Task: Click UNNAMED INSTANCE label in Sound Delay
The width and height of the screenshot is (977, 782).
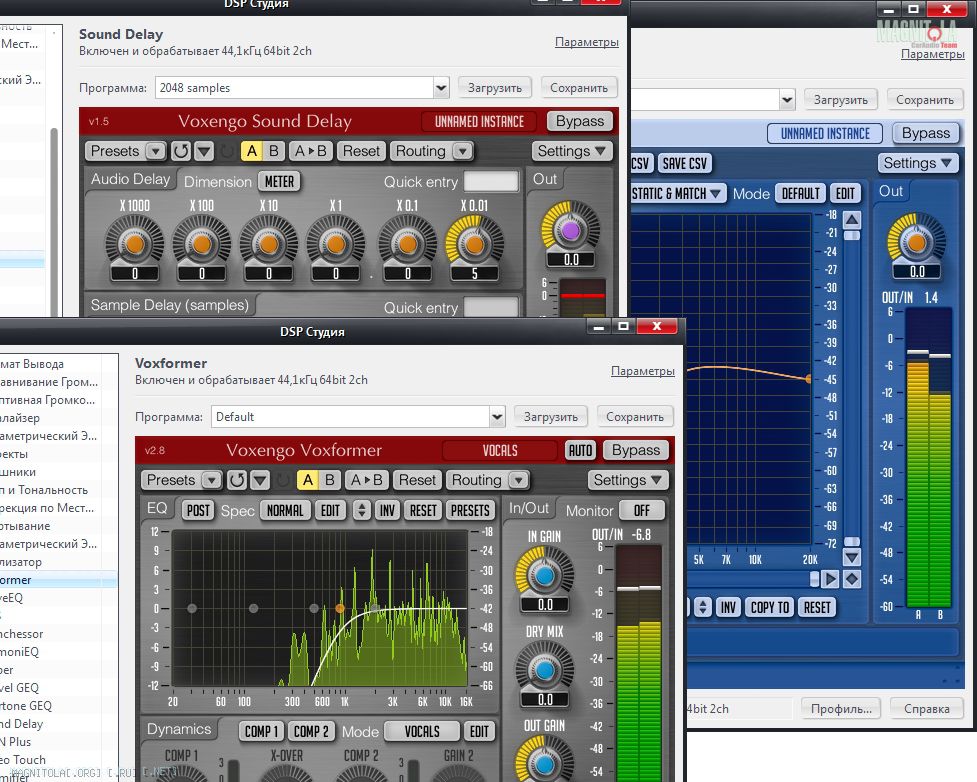Action: coord(479,122)
